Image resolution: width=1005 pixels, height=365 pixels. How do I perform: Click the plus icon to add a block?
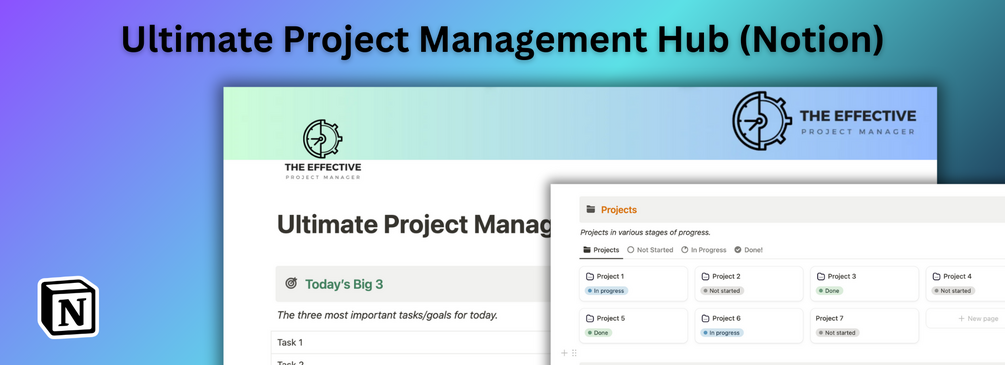pyautogui.click(x=564, y=353)
